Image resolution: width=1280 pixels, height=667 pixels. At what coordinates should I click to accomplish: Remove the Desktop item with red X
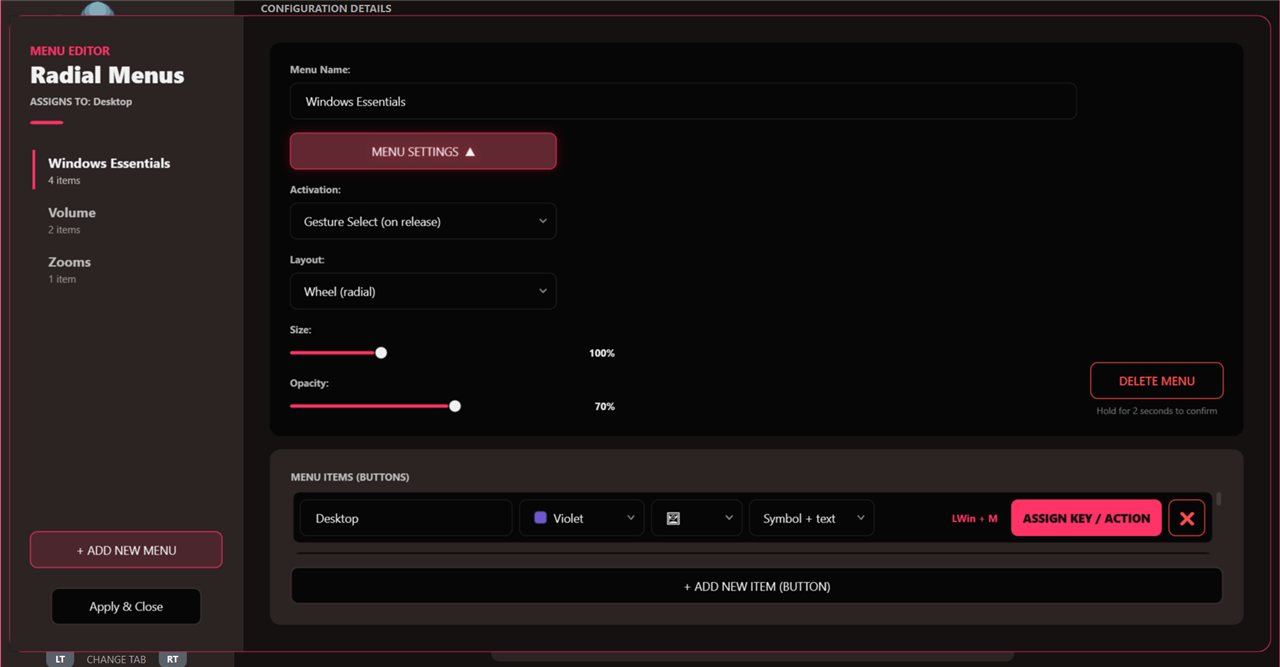click(1187, 518)
